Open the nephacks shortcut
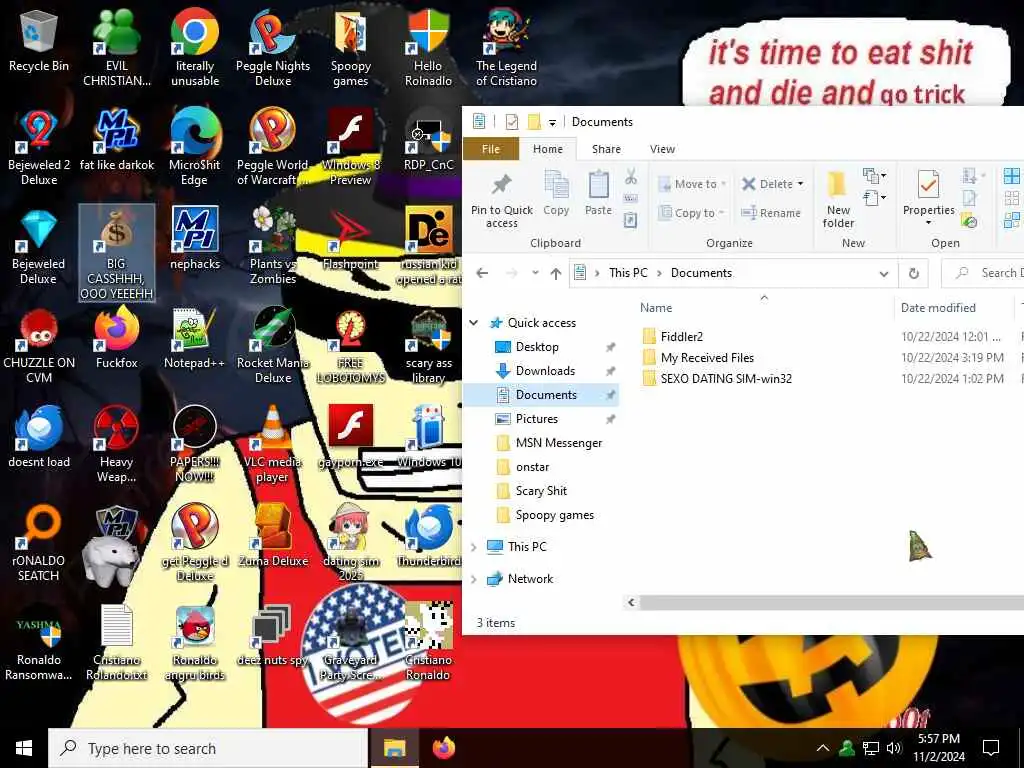This screenshot has width=1024, height=768. click(x=195, y=240)
